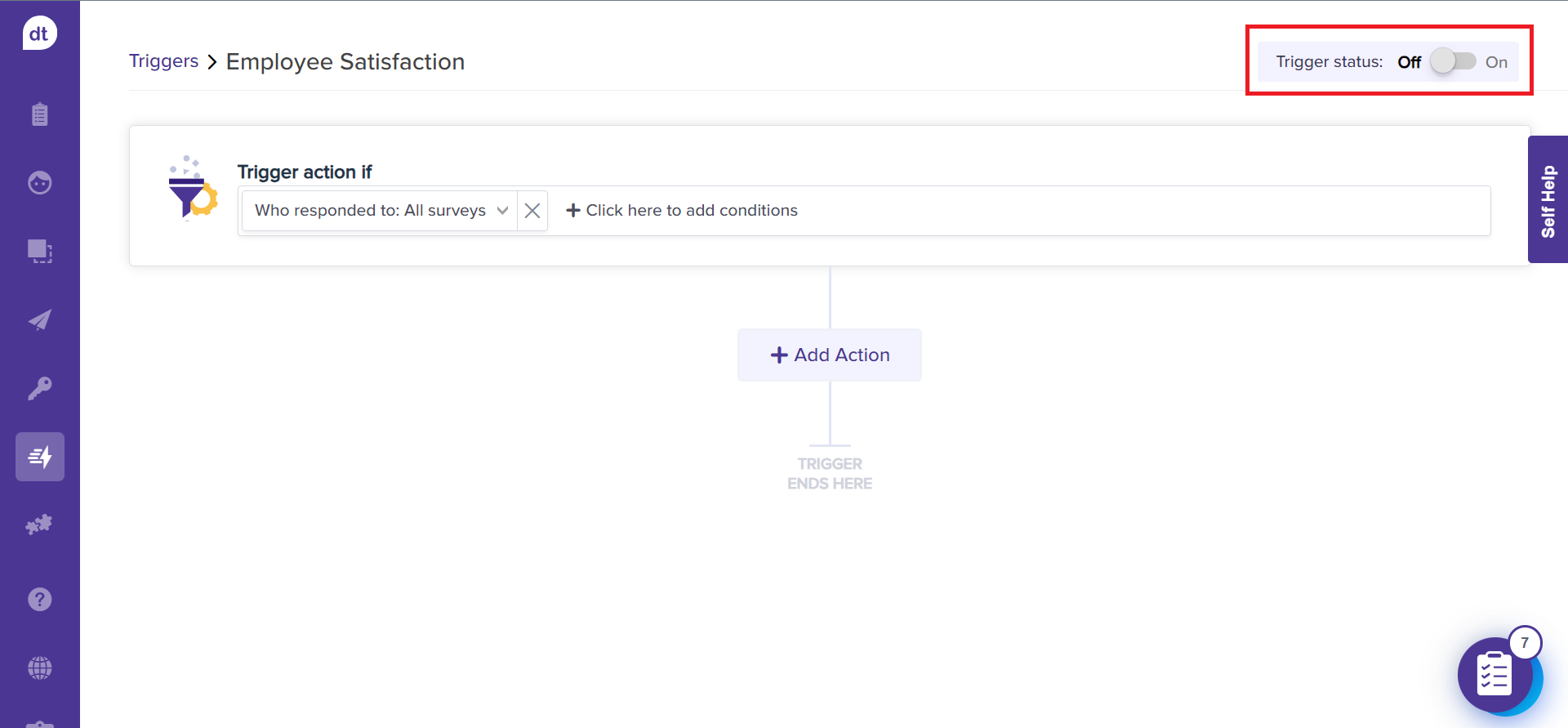Click the On label for trigger status
Viewport: 1568px width, 728px height.
click(x=1496, y=62)
